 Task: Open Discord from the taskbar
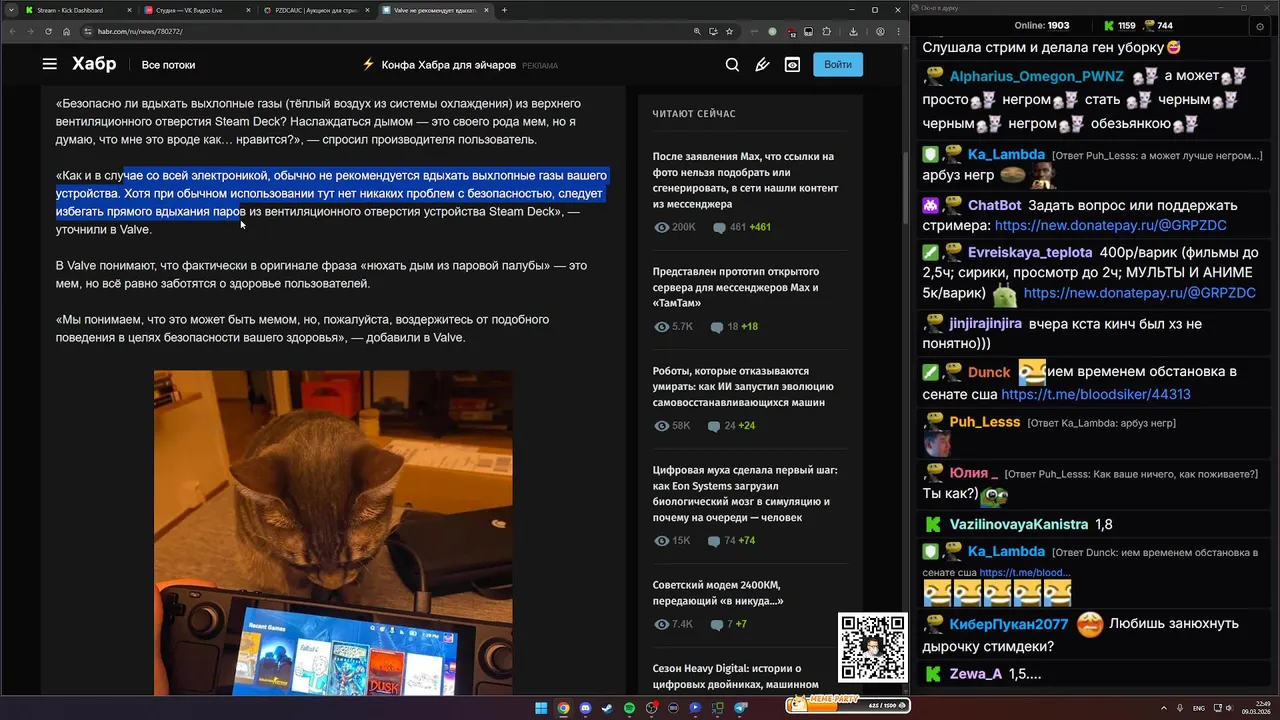pyautogui.click(x=585, y=708)
